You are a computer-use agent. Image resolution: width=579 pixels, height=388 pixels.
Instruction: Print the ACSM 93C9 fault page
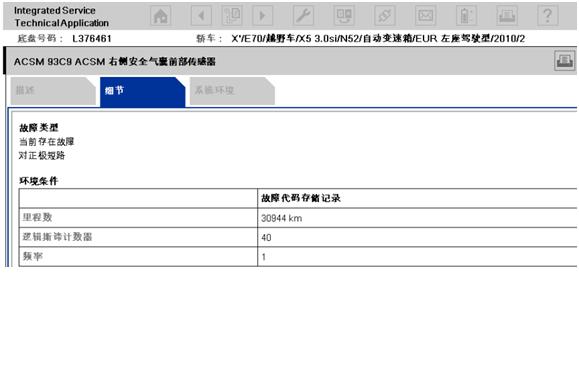(x=565, y=61)
